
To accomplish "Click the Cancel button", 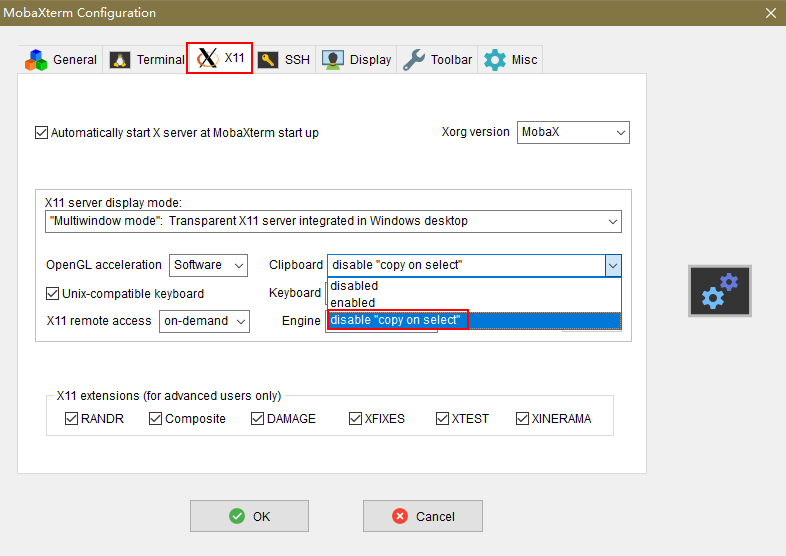I will tap(423, 516).
